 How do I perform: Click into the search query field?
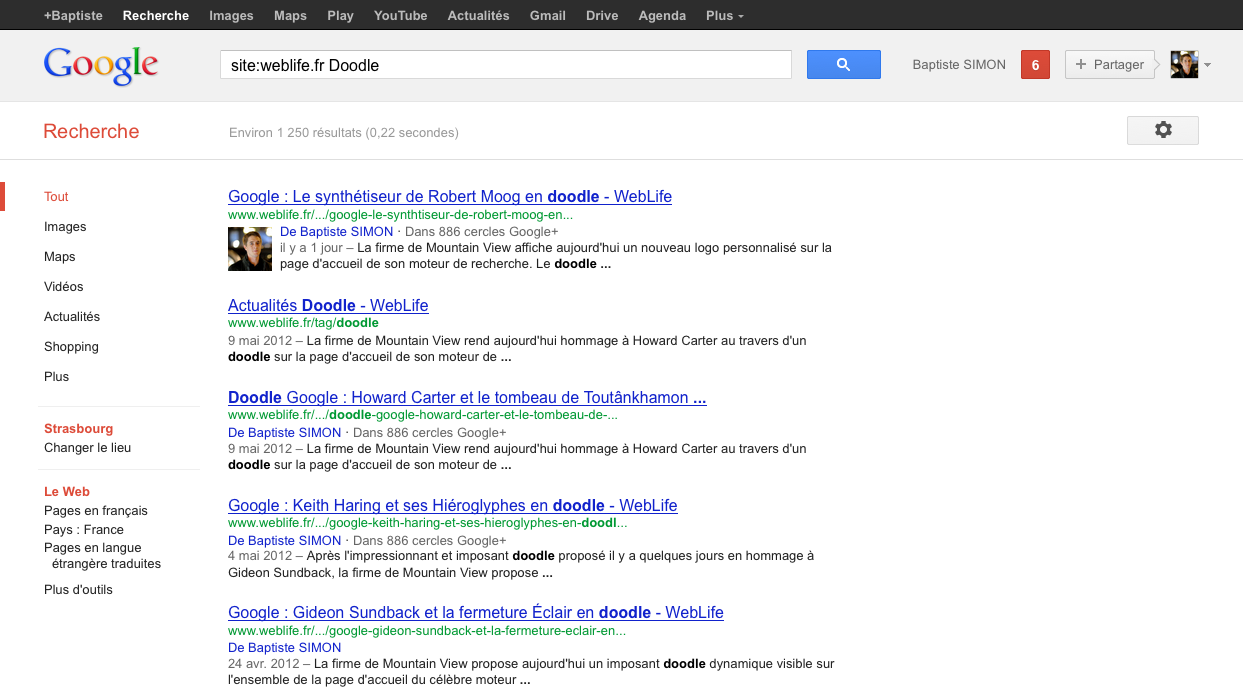pos(505,65)
